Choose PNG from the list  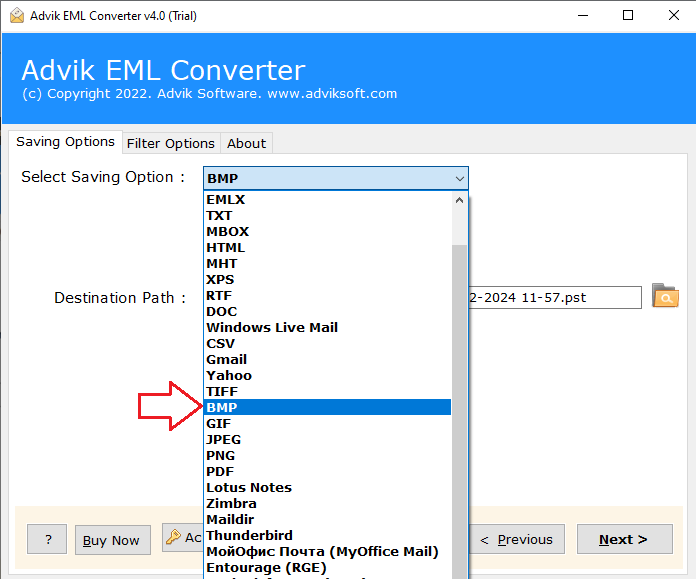(x=327, y=455)
